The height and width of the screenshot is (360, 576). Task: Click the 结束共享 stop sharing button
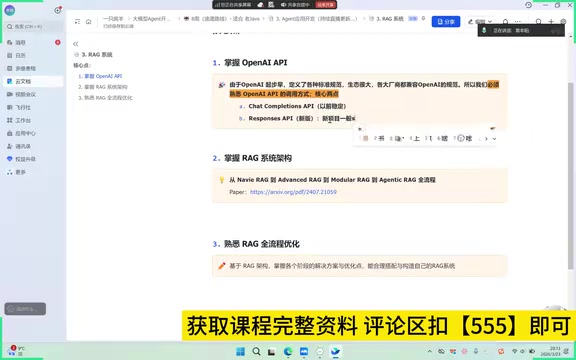(325, 5)
